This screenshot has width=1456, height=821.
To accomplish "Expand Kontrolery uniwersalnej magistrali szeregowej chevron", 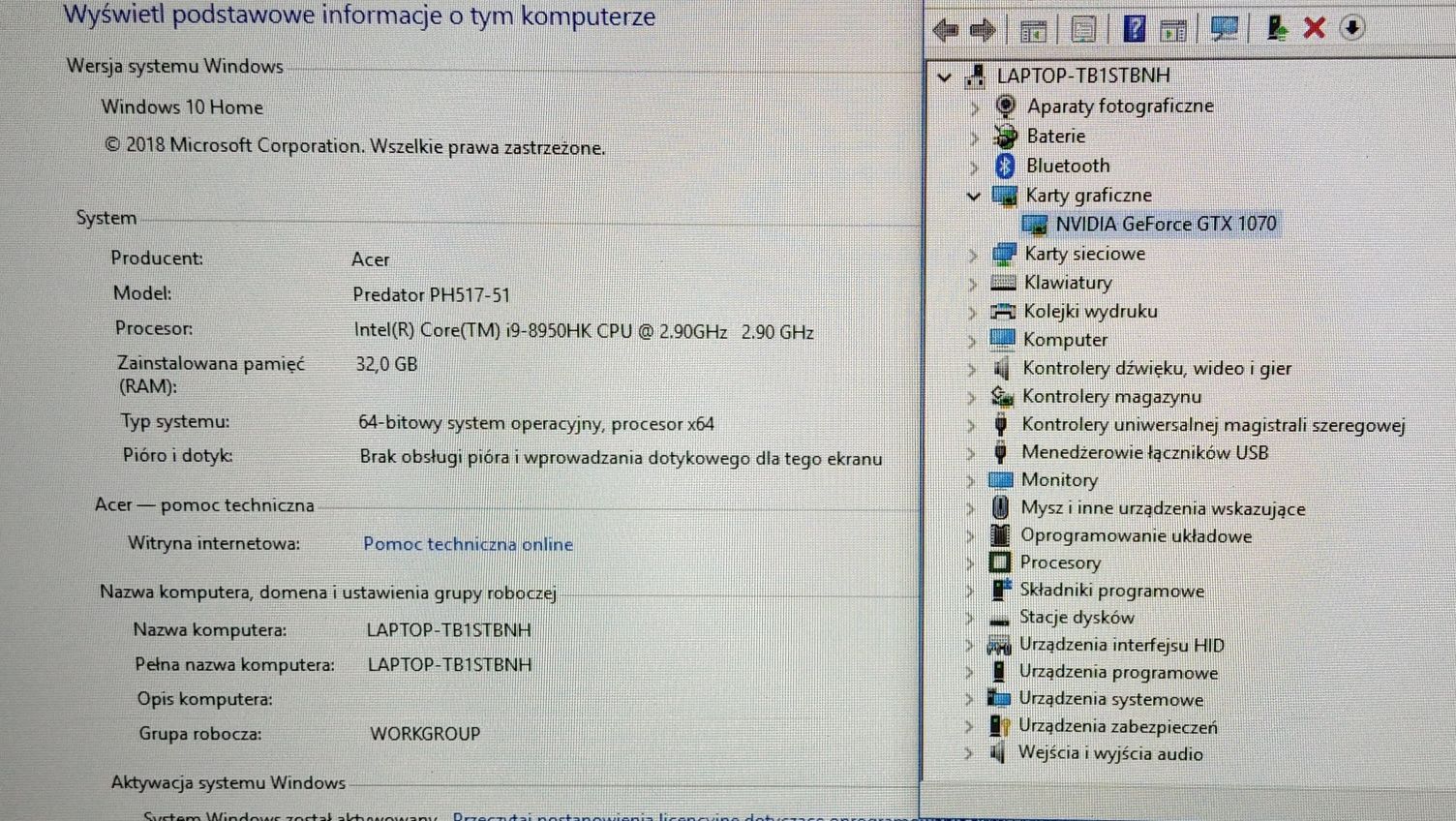I will [972, 425].
